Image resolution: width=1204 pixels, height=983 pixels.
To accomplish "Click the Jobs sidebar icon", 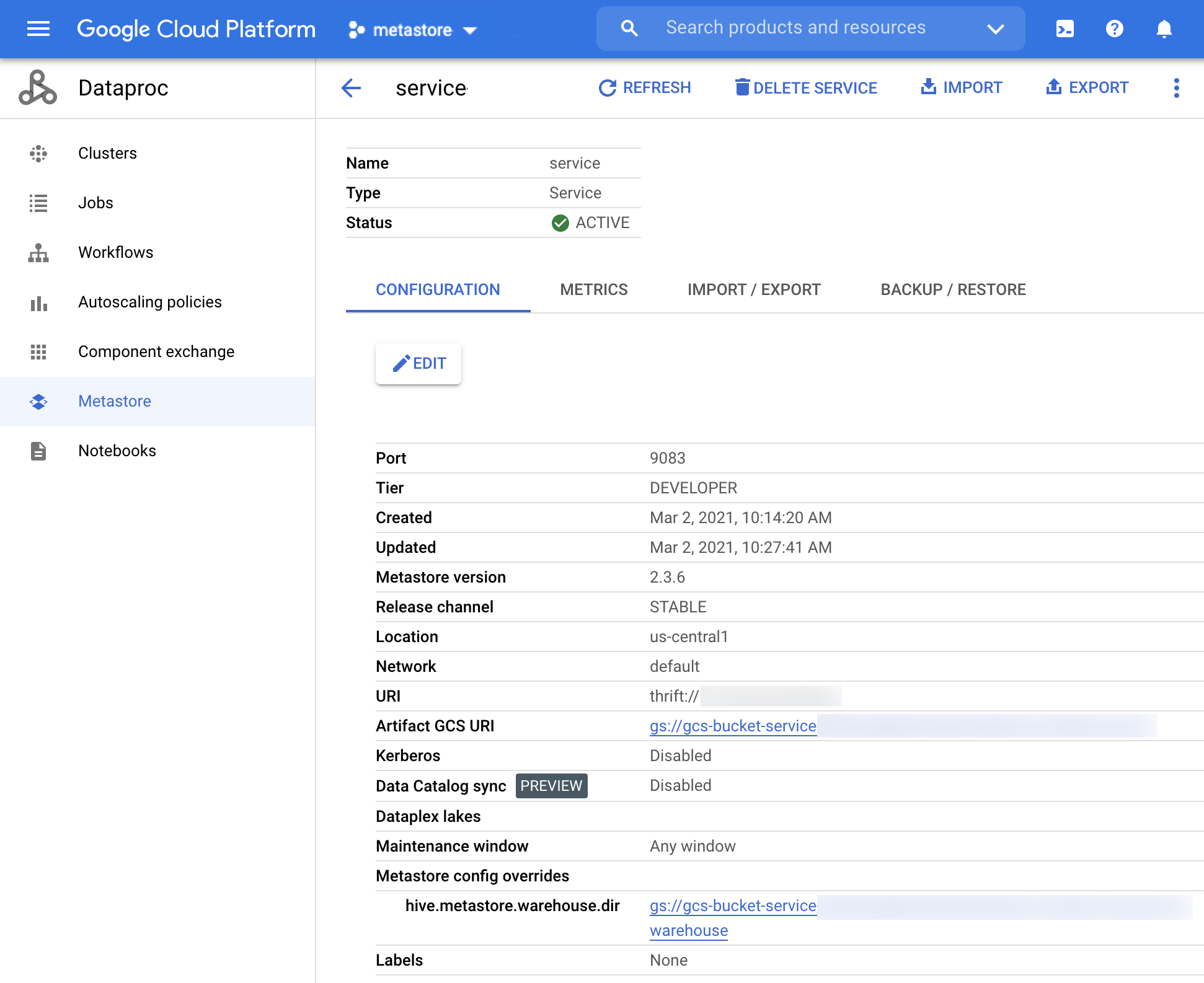I will 38,202.
